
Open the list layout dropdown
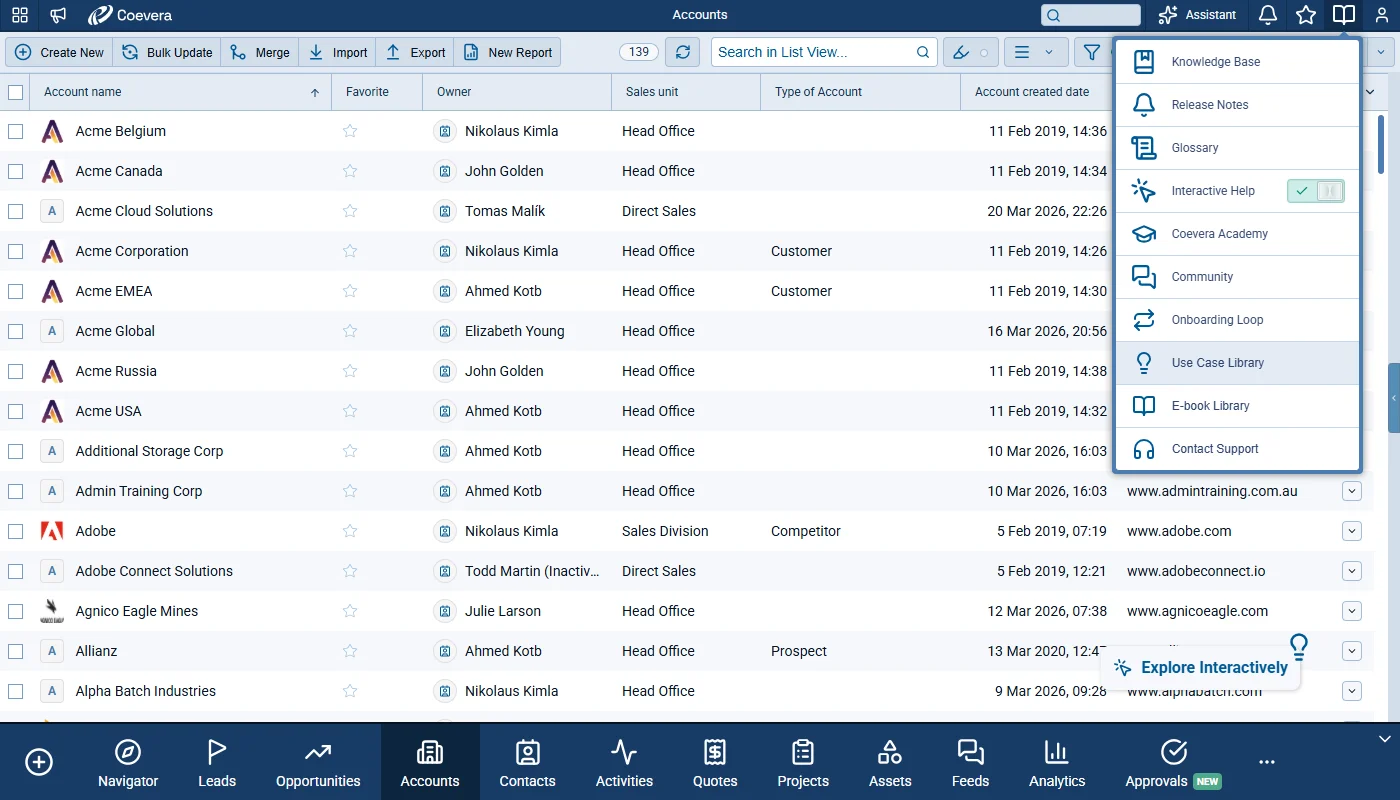coord(1035,52)
